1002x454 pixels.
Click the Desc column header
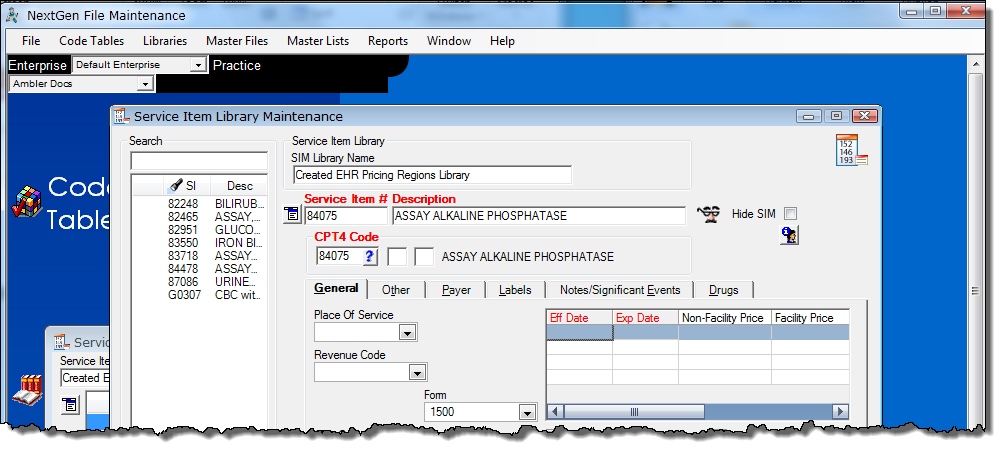[240, 186]
